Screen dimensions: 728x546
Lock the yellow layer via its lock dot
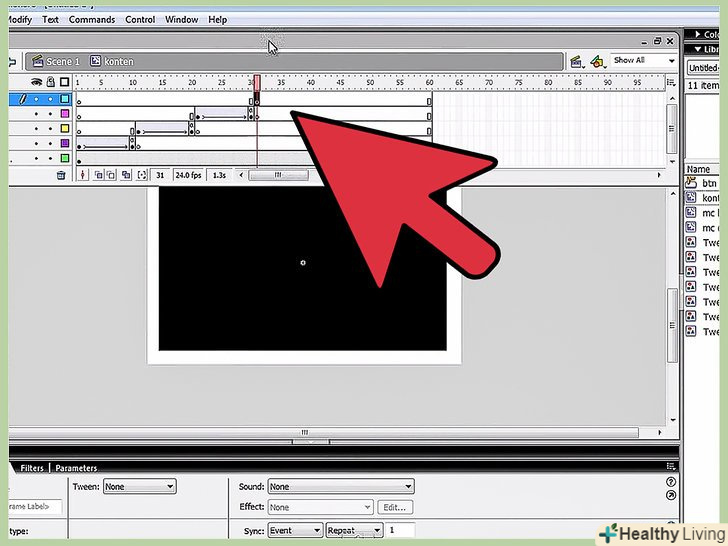(50, 129)
